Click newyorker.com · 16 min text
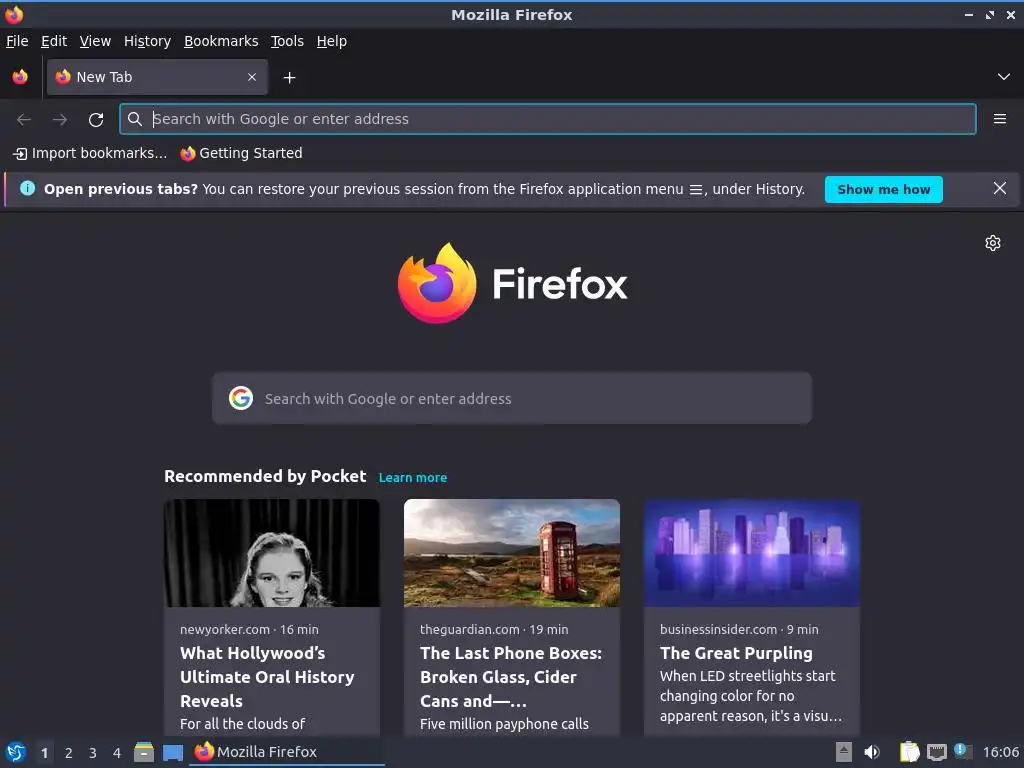 point(249,630)
